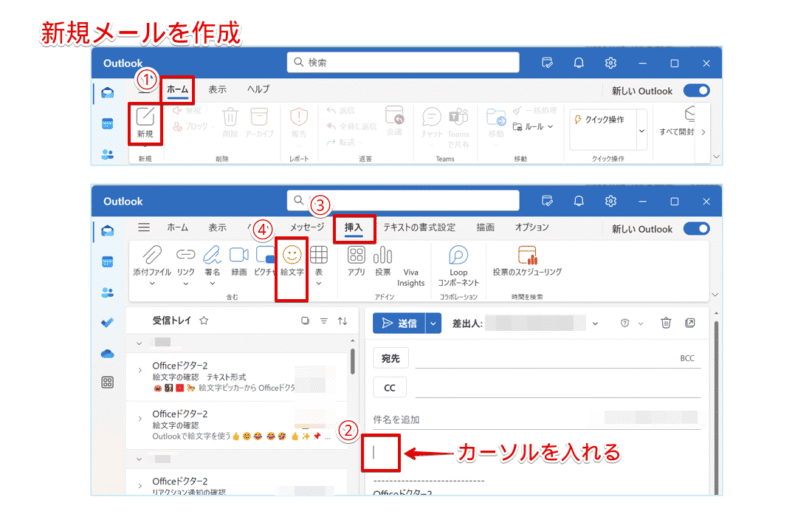Click the ルール rules icon in upper ribbon

(517, 126)
